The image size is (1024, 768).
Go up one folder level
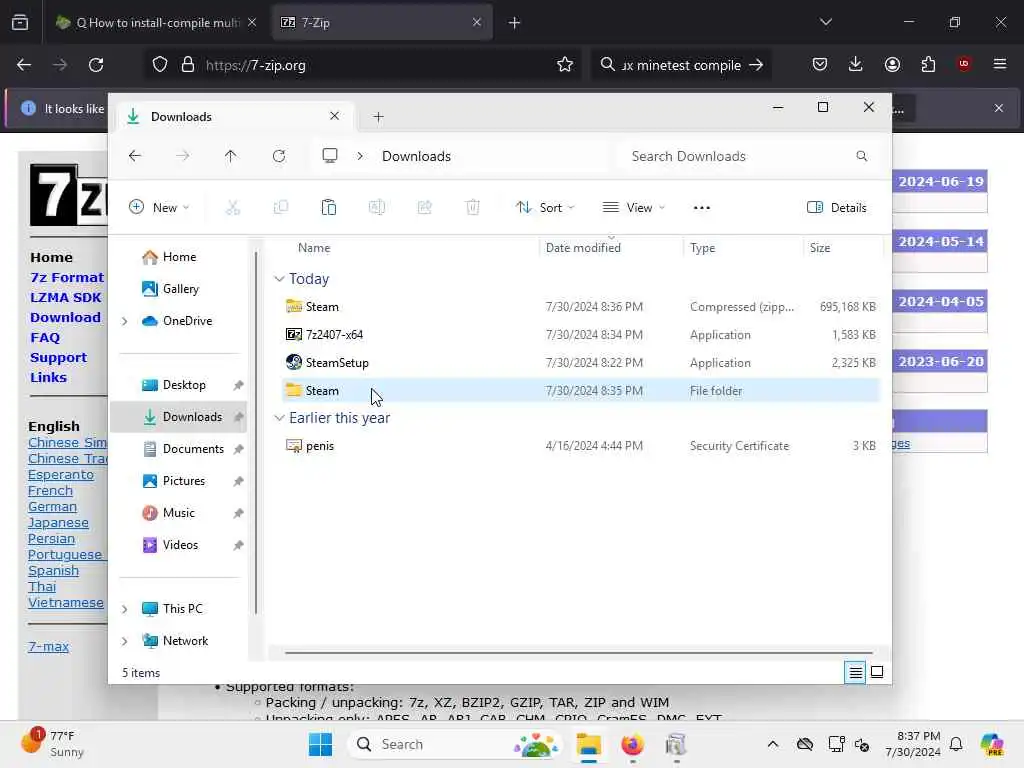231,156
